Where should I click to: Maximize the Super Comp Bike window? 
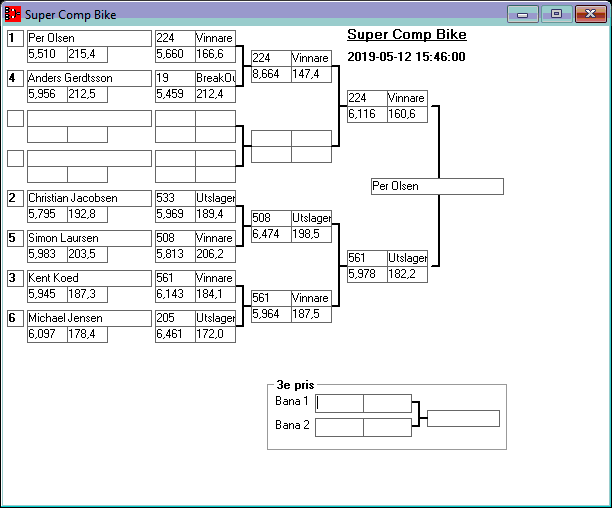(x=556, y=14)
